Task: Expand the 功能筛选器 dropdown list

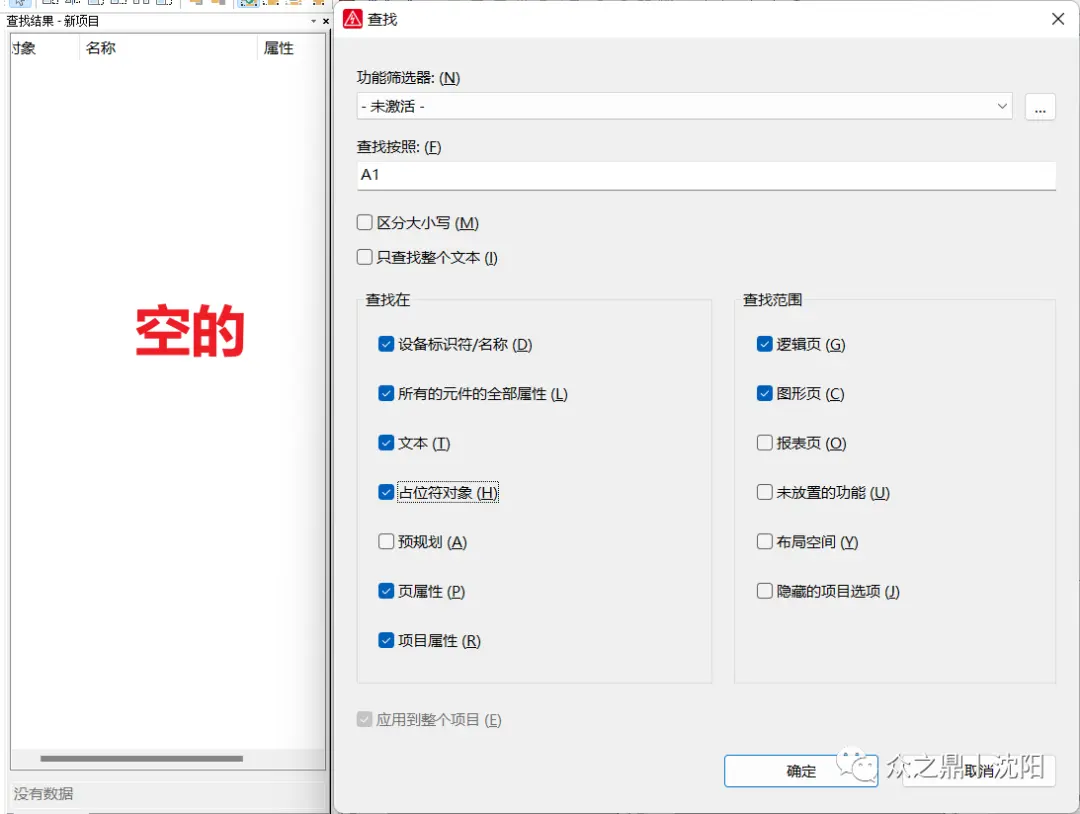Action: pos(1002,106)
